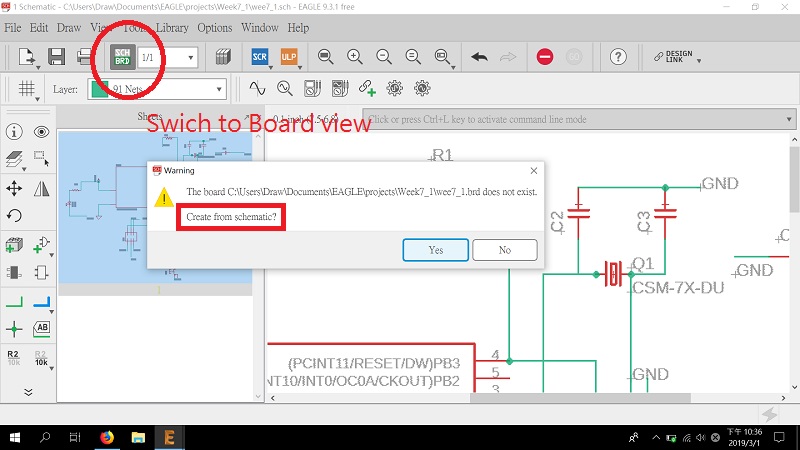Click the EAGLE taskbar icon

tap(169, 437)
